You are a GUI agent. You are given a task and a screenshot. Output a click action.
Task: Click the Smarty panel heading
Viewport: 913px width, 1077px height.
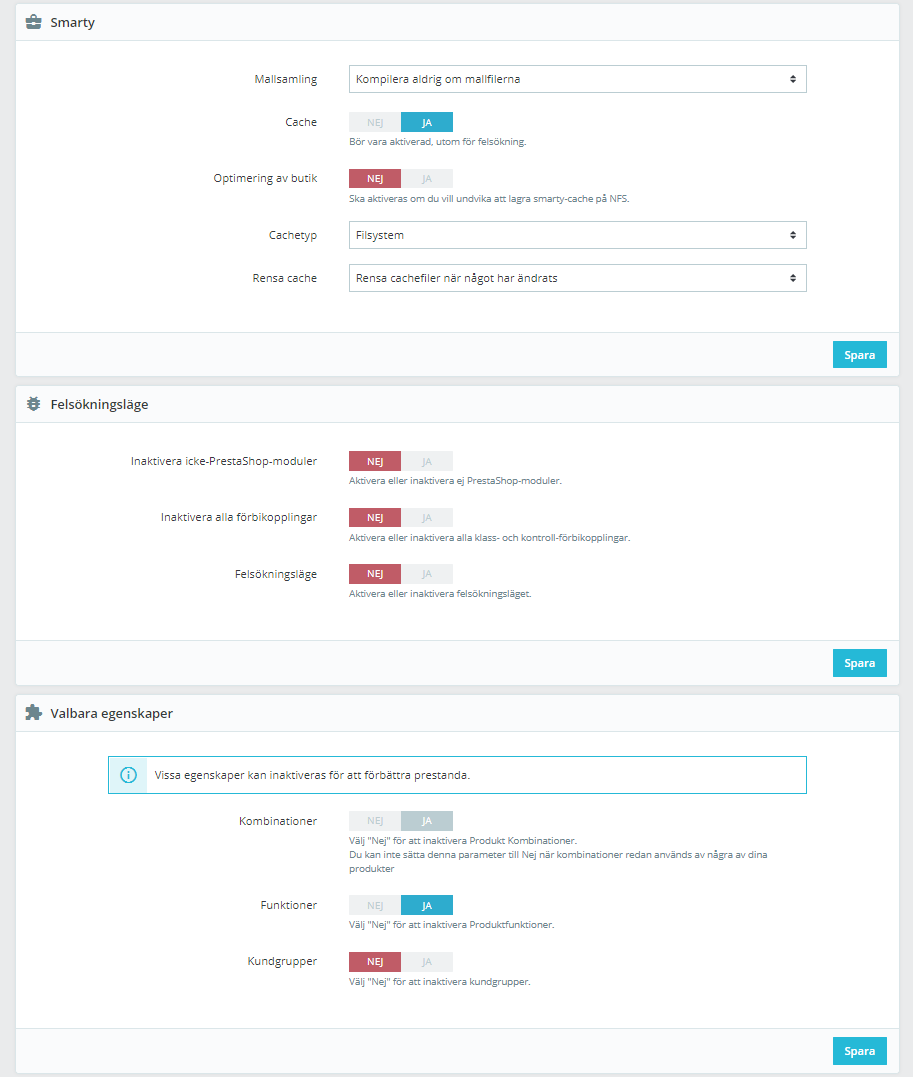pyautogui.click(x=72, y=22)
